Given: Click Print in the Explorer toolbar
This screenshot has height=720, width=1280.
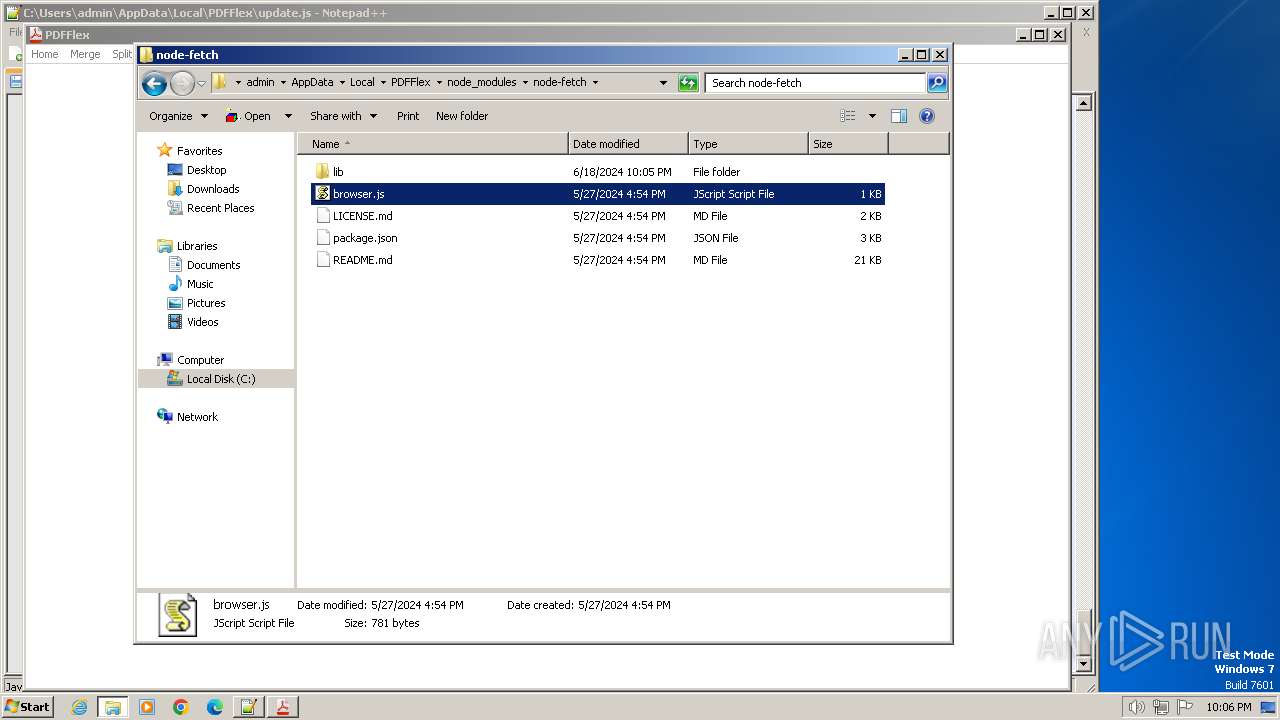Looking at the screenshot, I should [408, 116].
